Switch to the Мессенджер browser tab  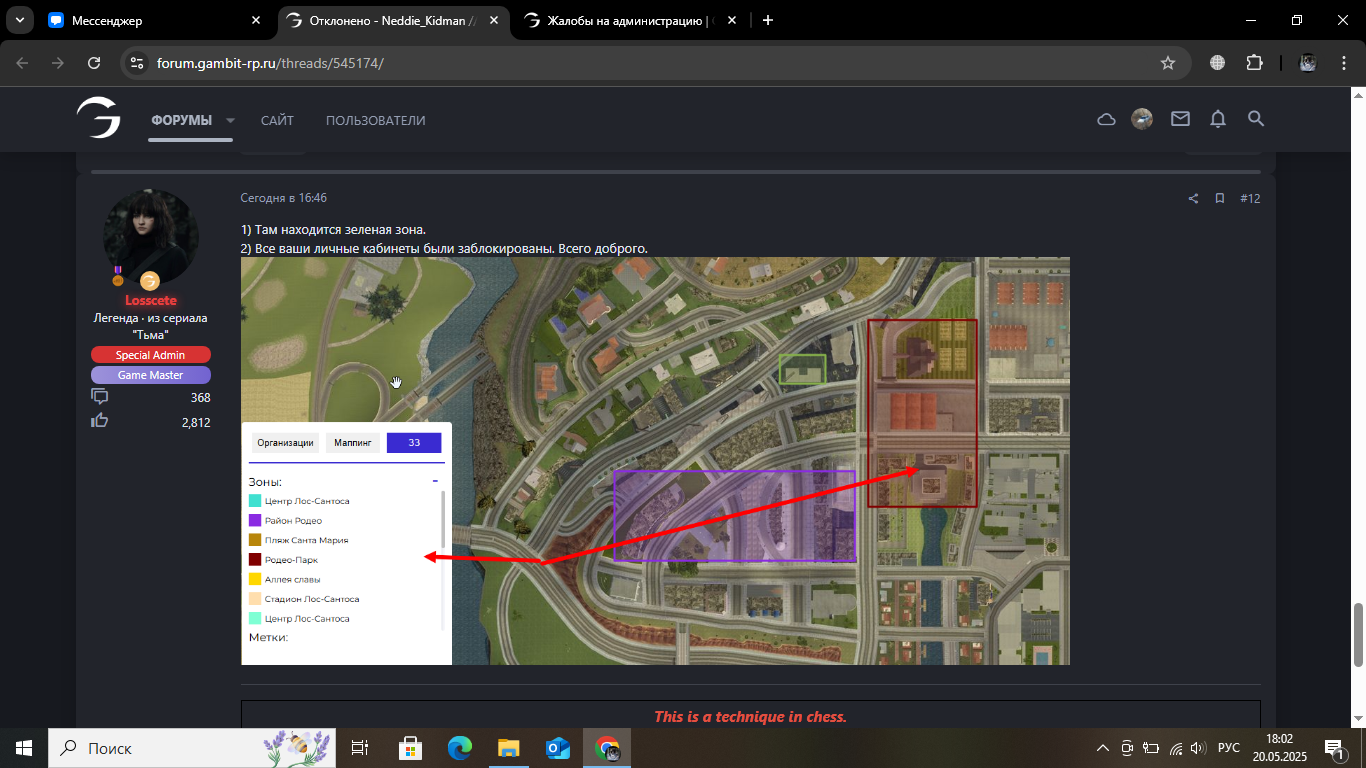(x=150, y=20)
